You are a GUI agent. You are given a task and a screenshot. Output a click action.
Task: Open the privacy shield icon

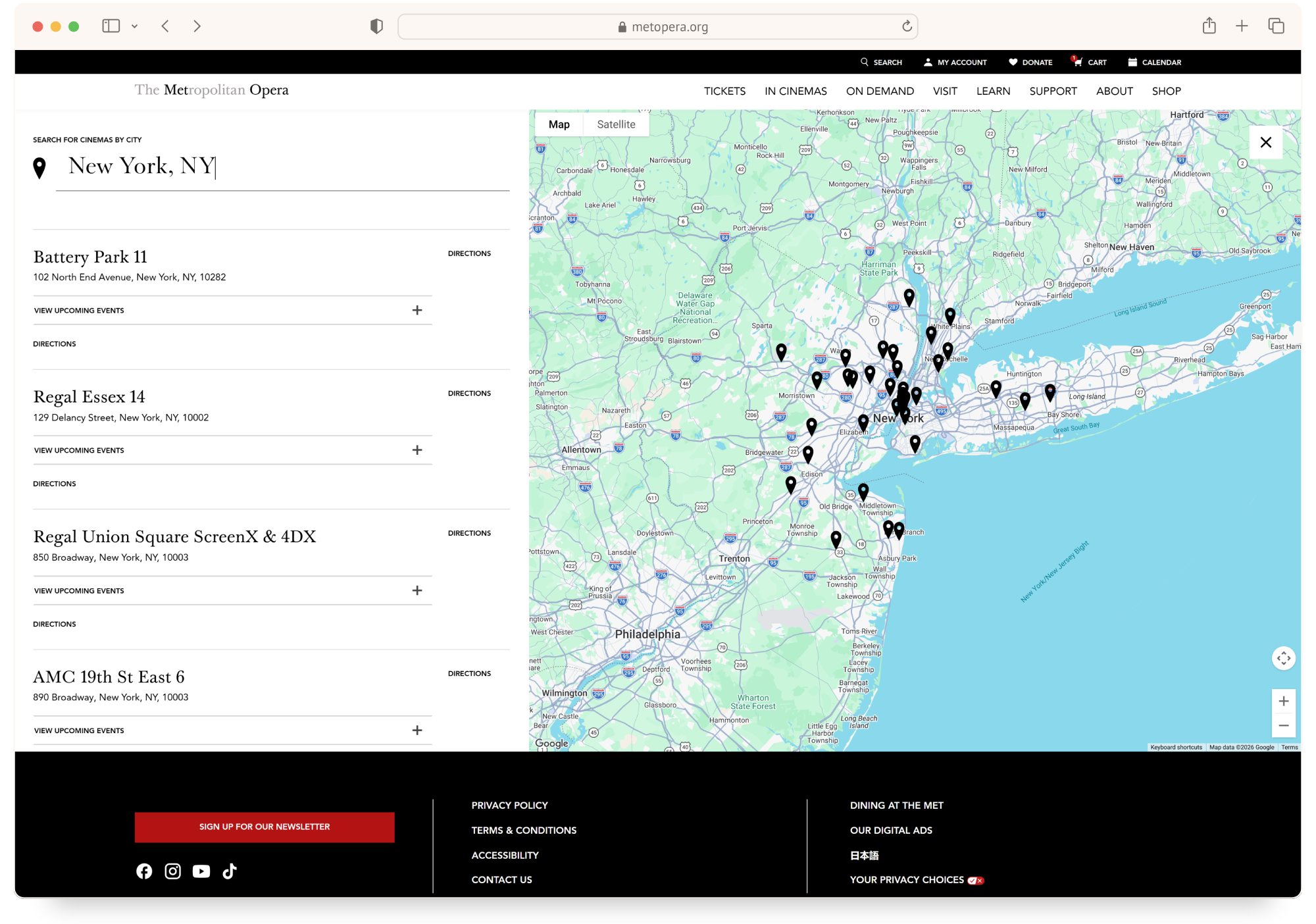(376, 26)
